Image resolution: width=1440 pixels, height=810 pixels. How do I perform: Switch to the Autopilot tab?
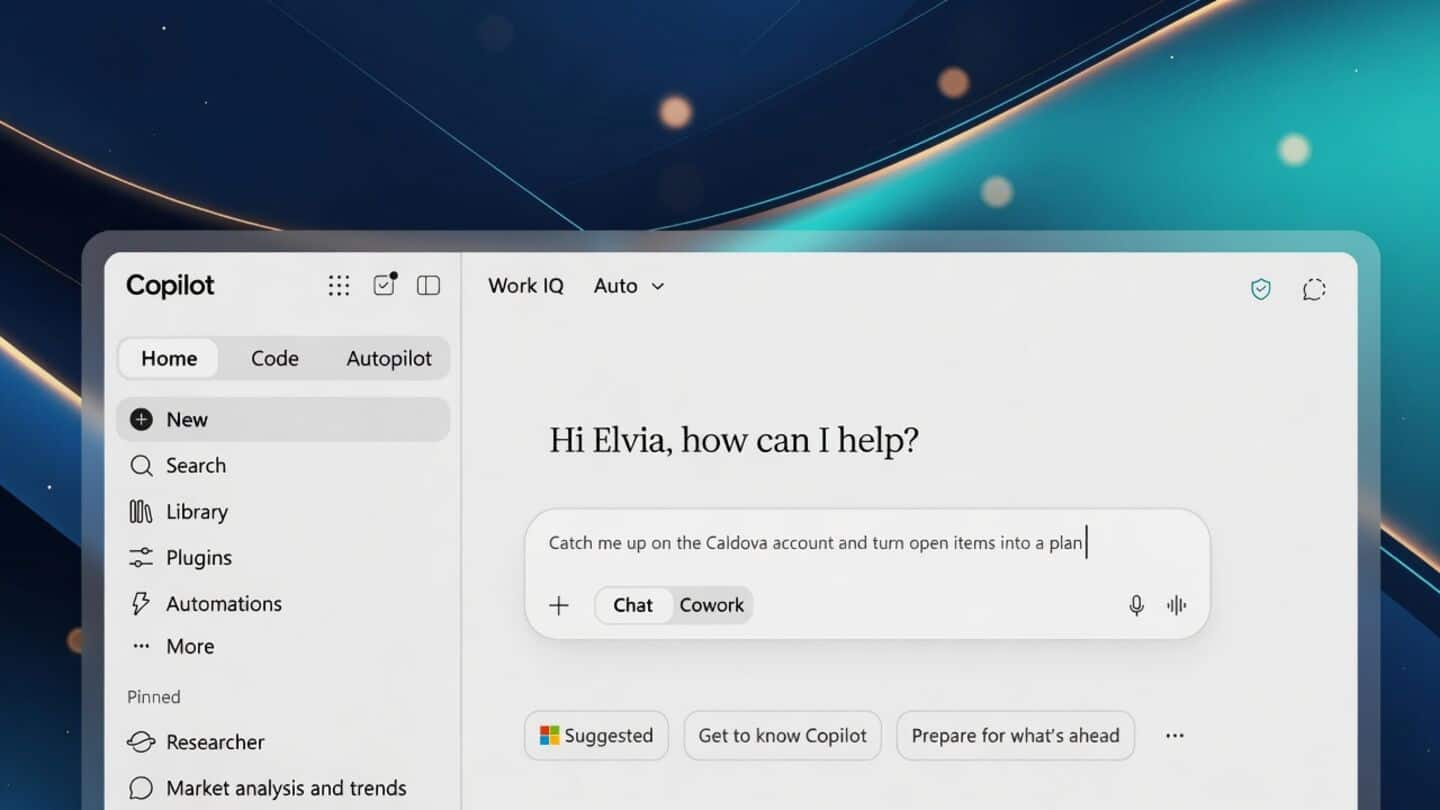(x=389, y=359)
